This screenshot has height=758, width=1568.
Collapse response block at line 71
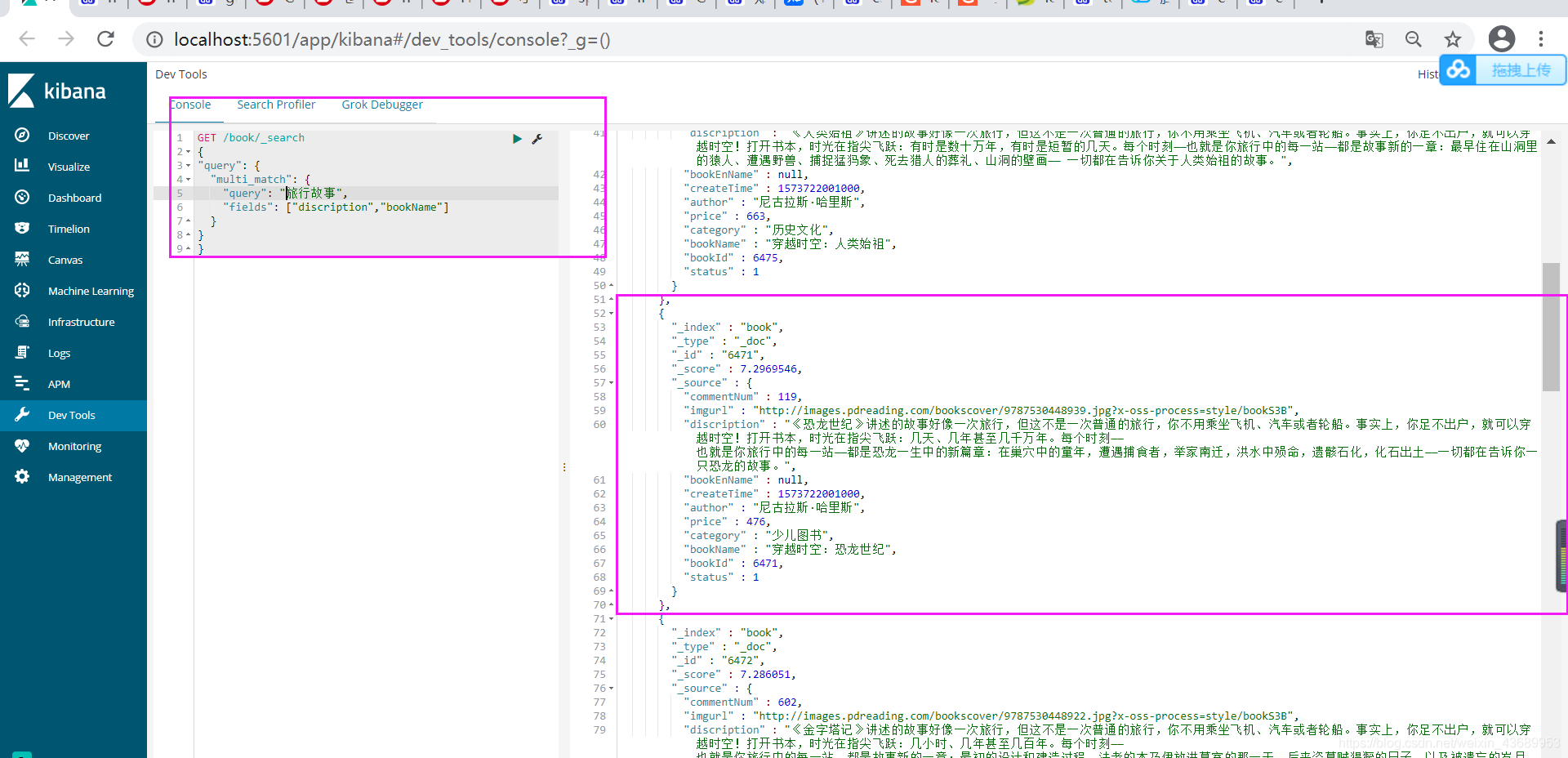(611, 619)
